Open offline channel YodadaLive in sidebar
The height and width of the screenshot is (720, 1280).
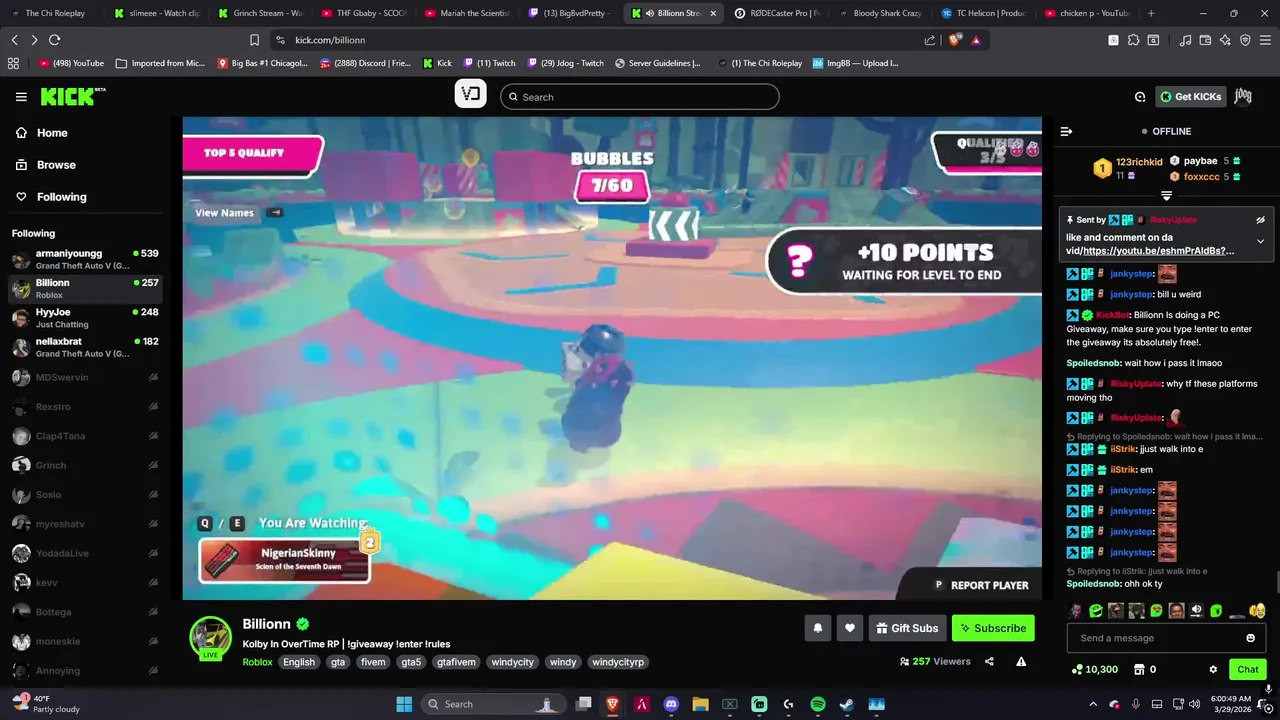click(x=85, y=553)
